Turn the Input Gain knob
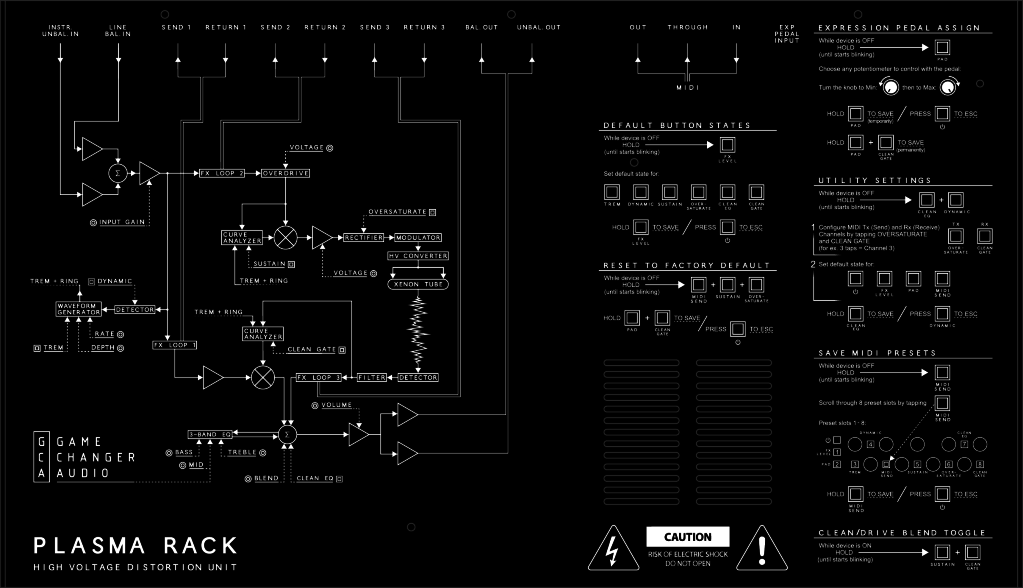Image resolution: width=1023 pixels, height=588 pixels. point(94,222)
